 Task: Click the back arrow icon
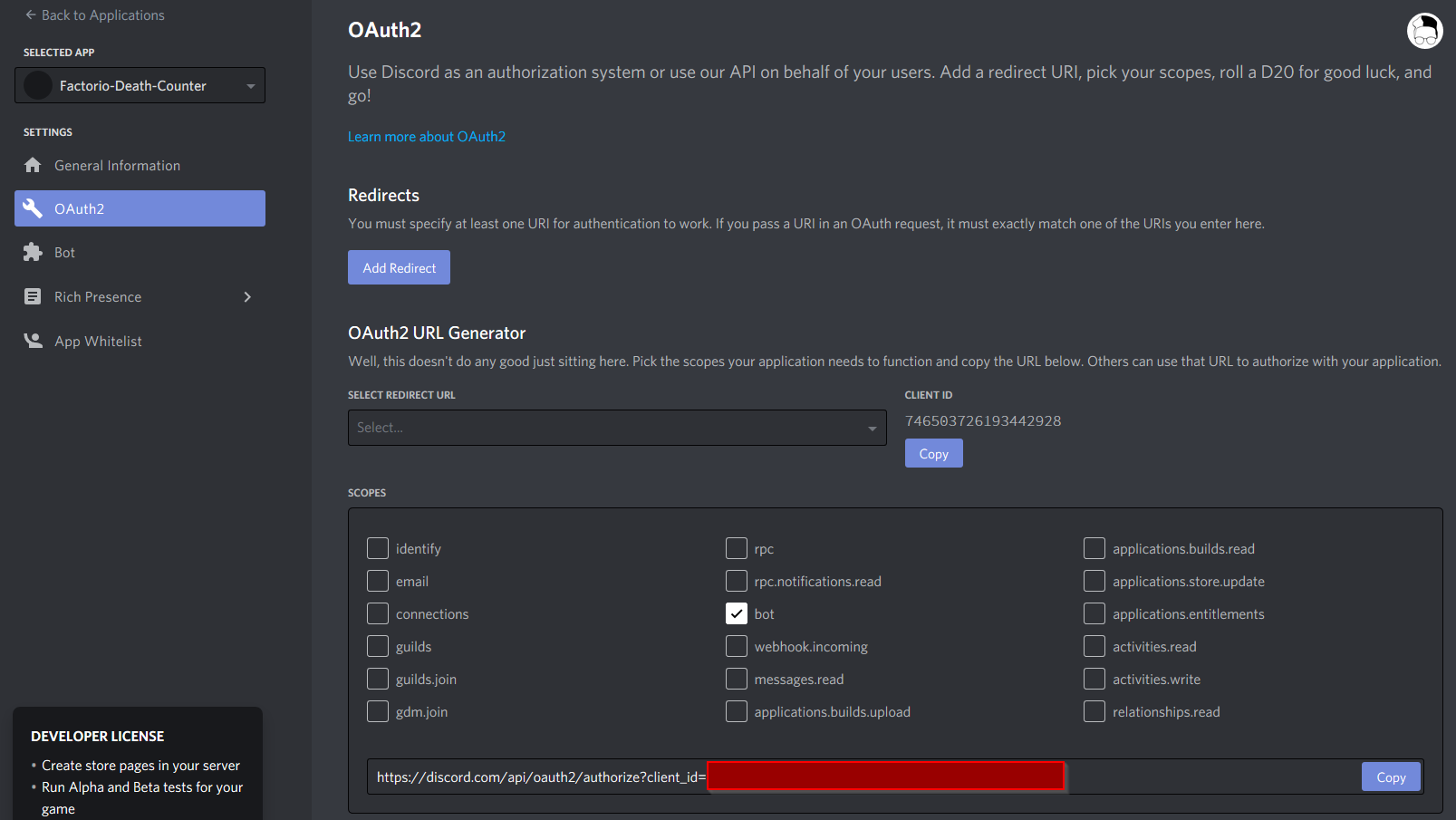31,14
